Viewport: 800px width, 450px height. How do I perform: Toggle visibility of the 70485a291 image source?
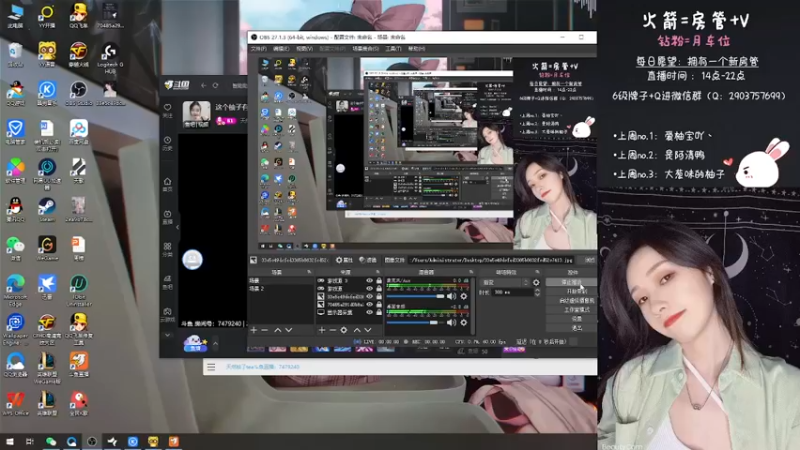point(369,304)
